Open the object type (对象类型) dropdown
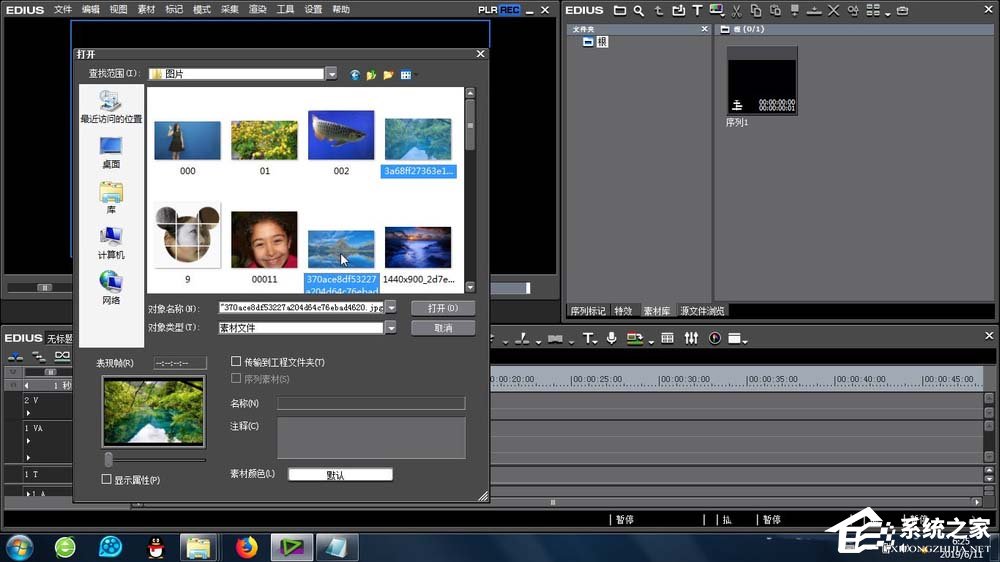Image resolution: width=1000 pixels, height=562 pixels. tap(391, 328)
